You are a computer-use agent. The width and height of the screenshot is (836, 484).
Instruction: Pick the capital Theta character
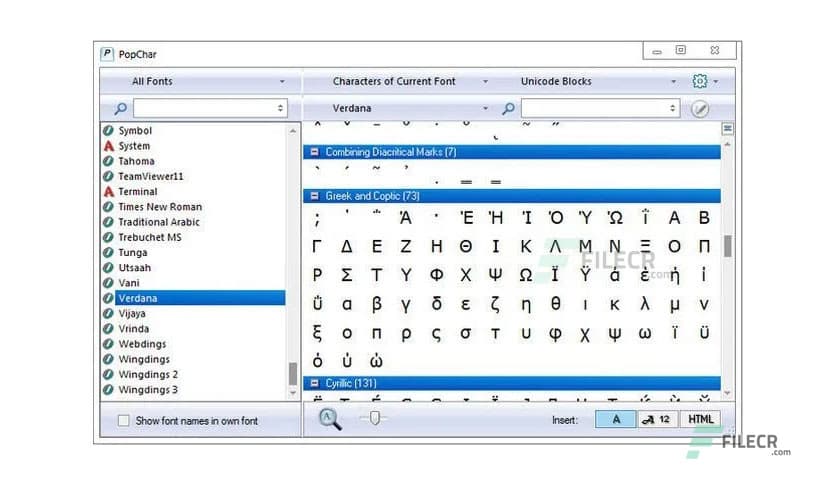pyautogui.click(x=465, y=246)
